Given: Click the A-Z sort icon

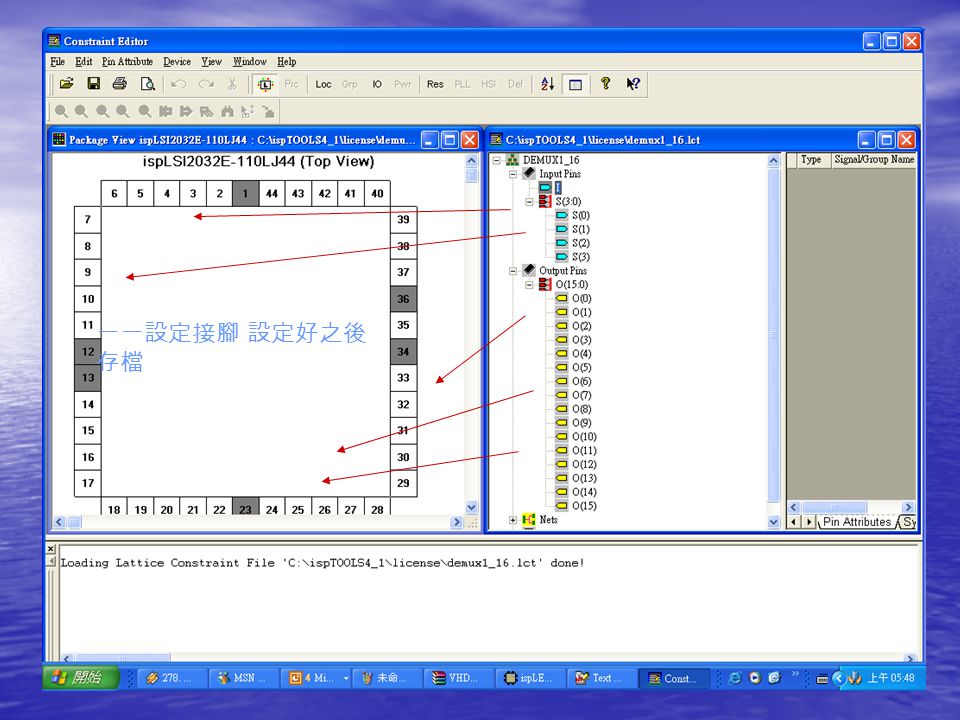Looking at the screenshot, I should click(x=547, y=84).
